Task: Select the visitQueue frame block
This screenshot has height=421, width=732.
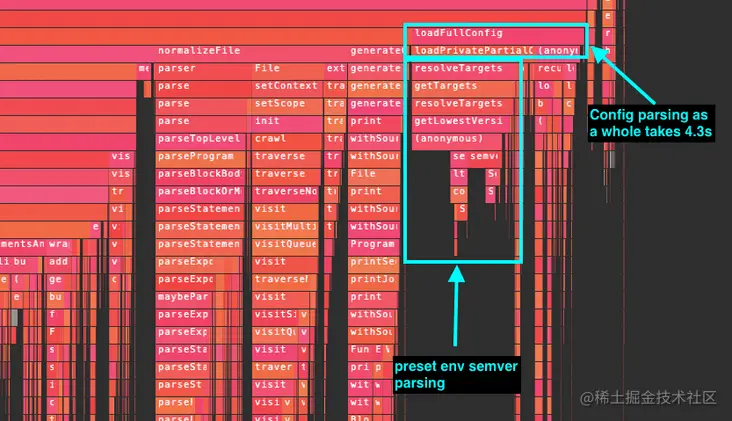Action: (x=286, y=244)
